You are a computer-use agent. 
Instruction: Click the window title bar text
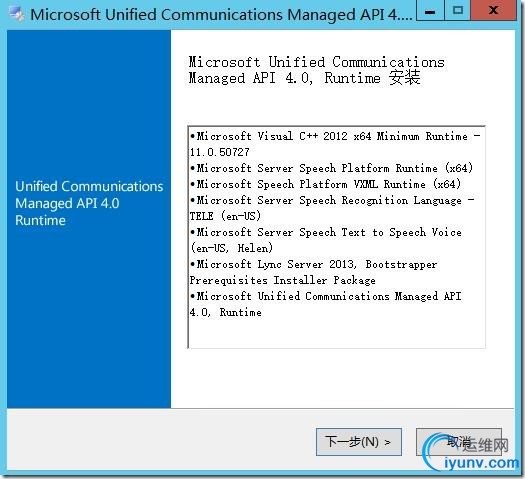pos(221,14)
